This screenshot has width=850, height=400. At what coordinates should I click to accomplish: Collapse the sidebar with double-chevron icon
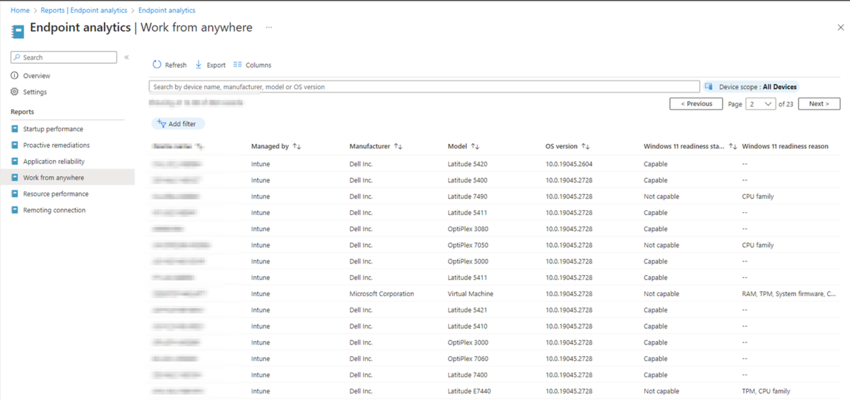126,57
